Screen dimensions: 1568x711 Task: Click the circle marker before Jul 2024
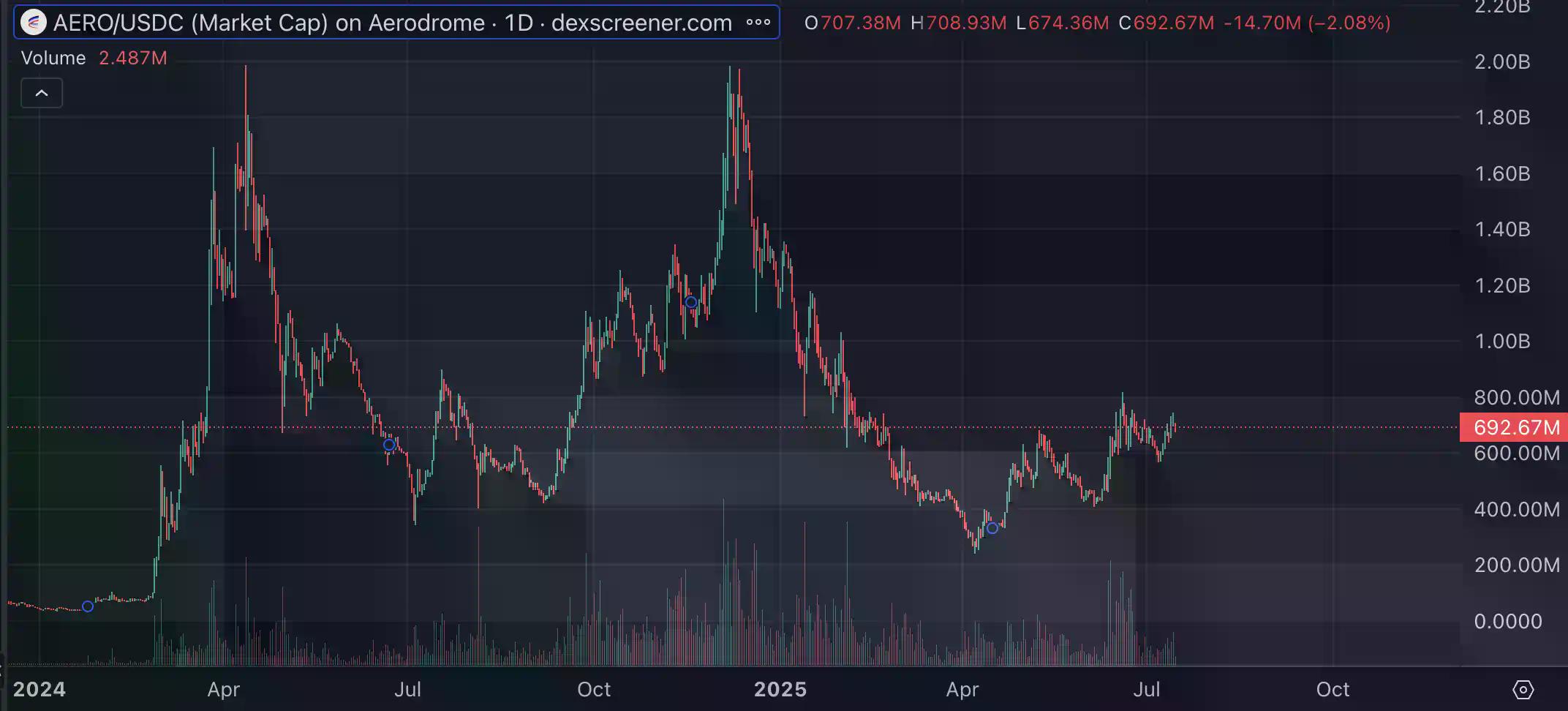[389, 445]
